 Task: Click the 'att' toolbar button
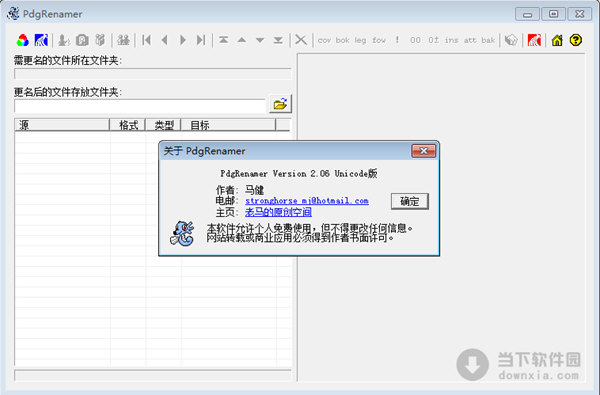pos(470,40)
